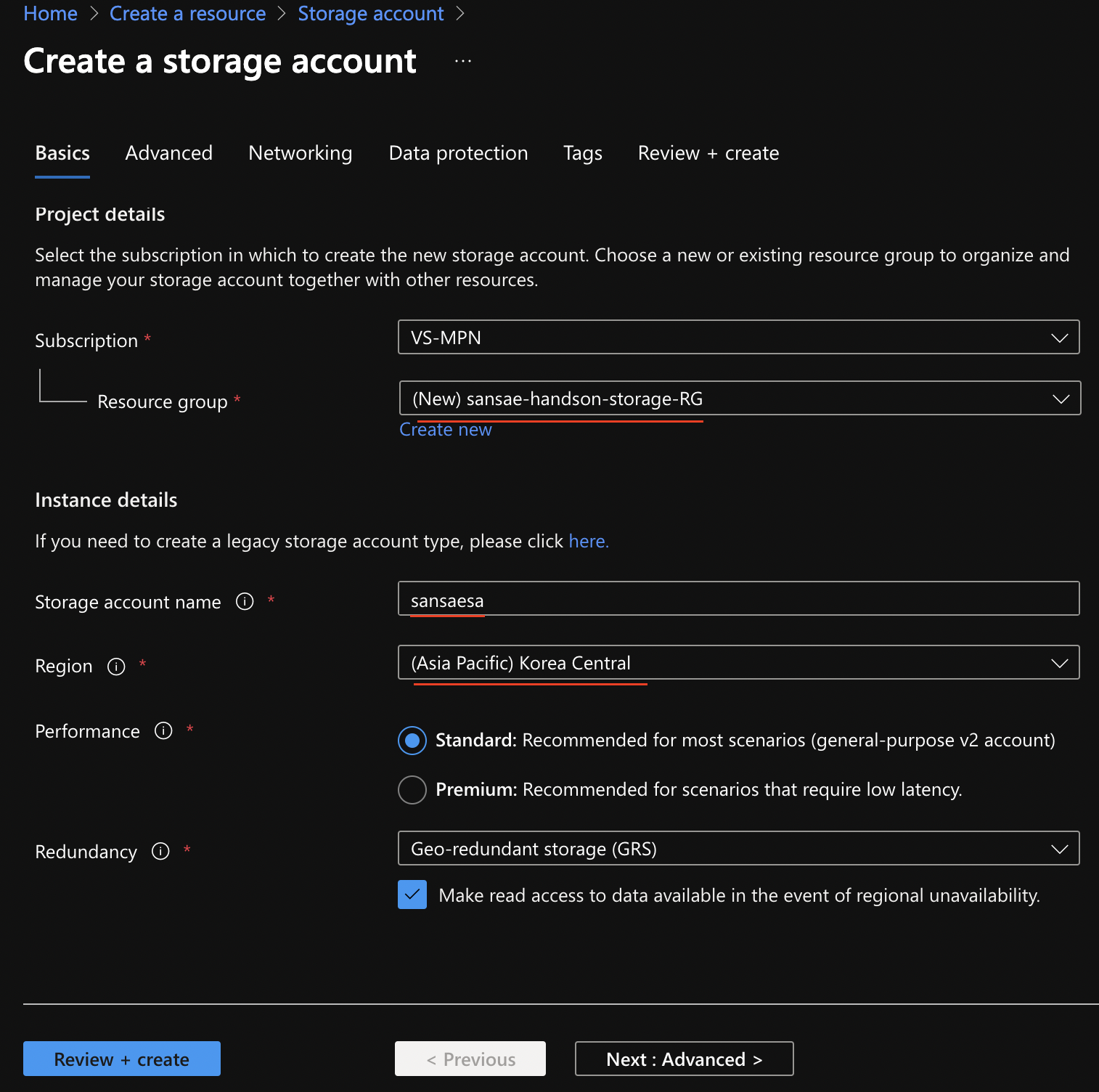Click the Redundancy info icon
The image size is (1099, 1092).
point(160,851)
